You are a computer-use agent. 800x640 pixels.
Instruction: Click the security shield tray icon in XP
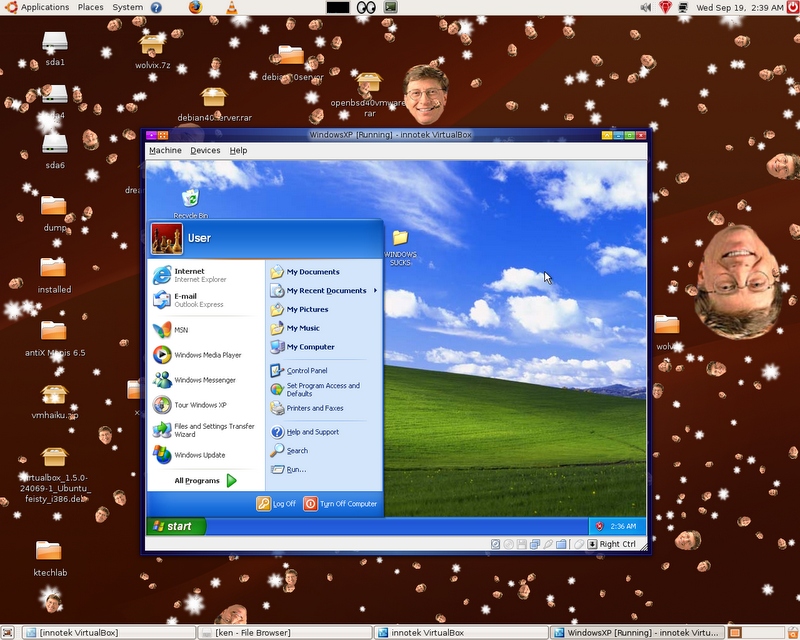599,526
